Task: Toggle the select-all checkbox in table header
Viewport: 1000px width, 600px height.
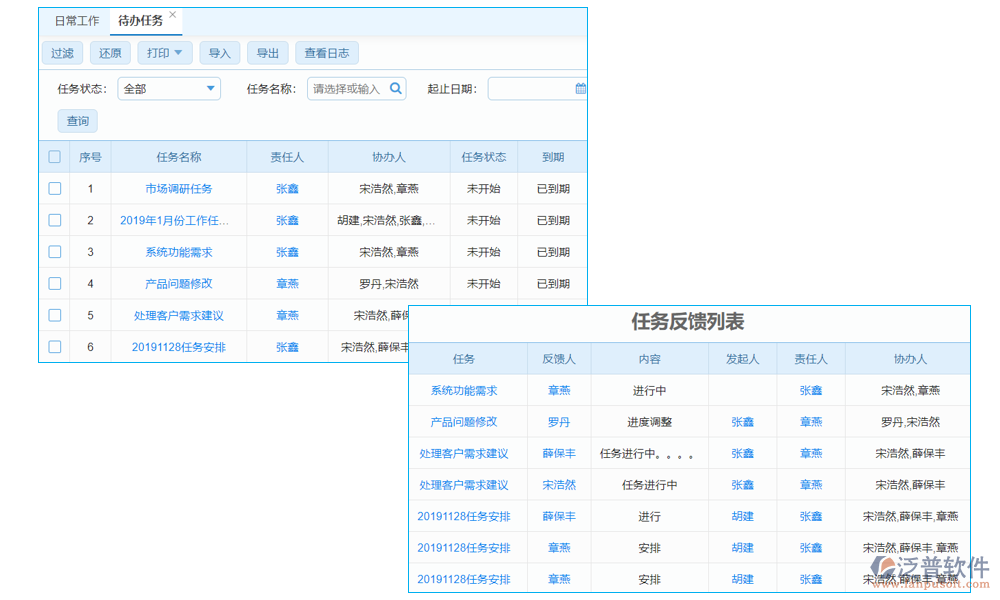Action: tap(54, 157)
